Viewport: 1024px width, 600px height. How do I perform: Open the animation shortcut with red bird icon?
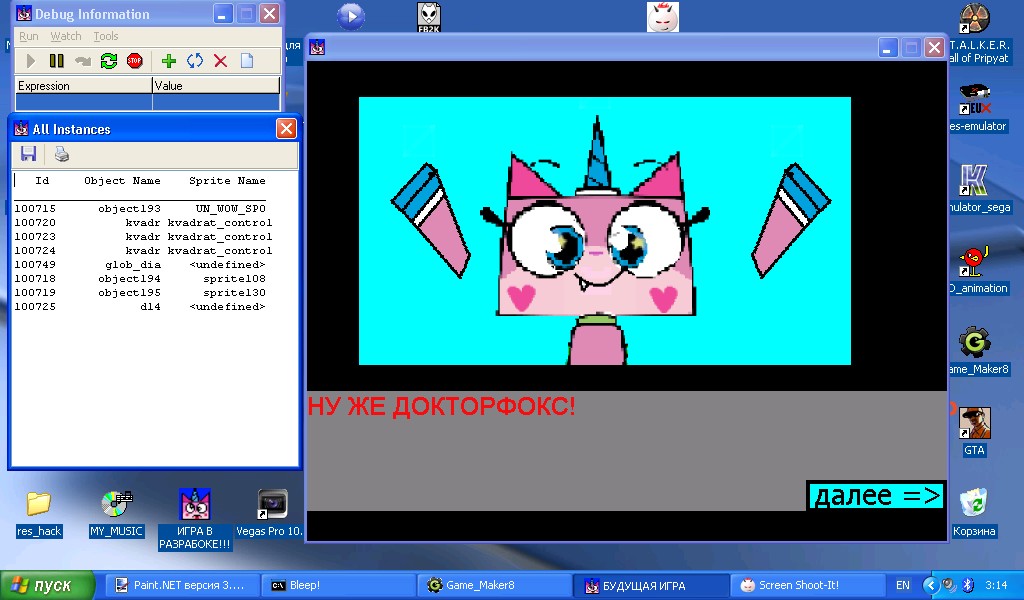coord(976,270)
